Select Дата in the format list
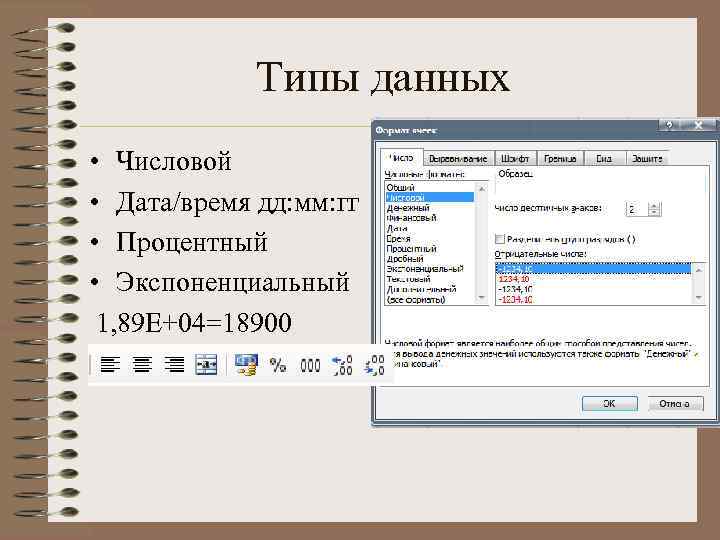 click(430, 228)
